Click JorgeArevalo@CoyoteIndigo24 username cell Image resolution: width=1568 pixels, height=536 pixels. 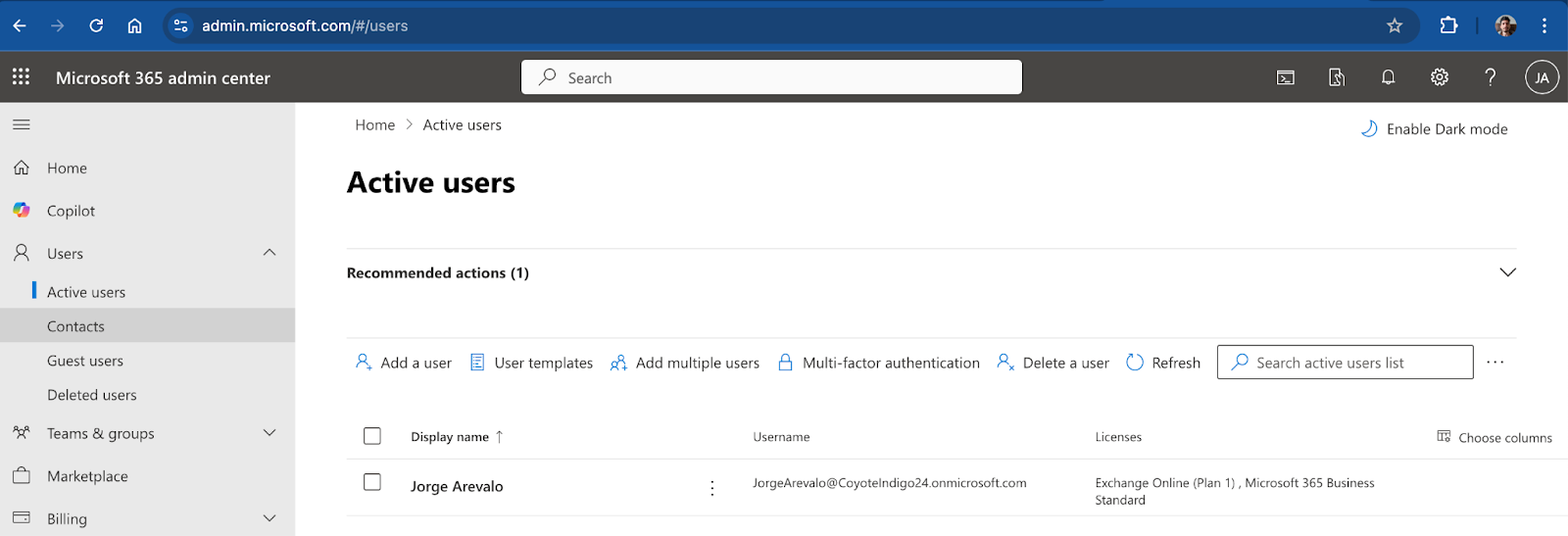point(889,483)
